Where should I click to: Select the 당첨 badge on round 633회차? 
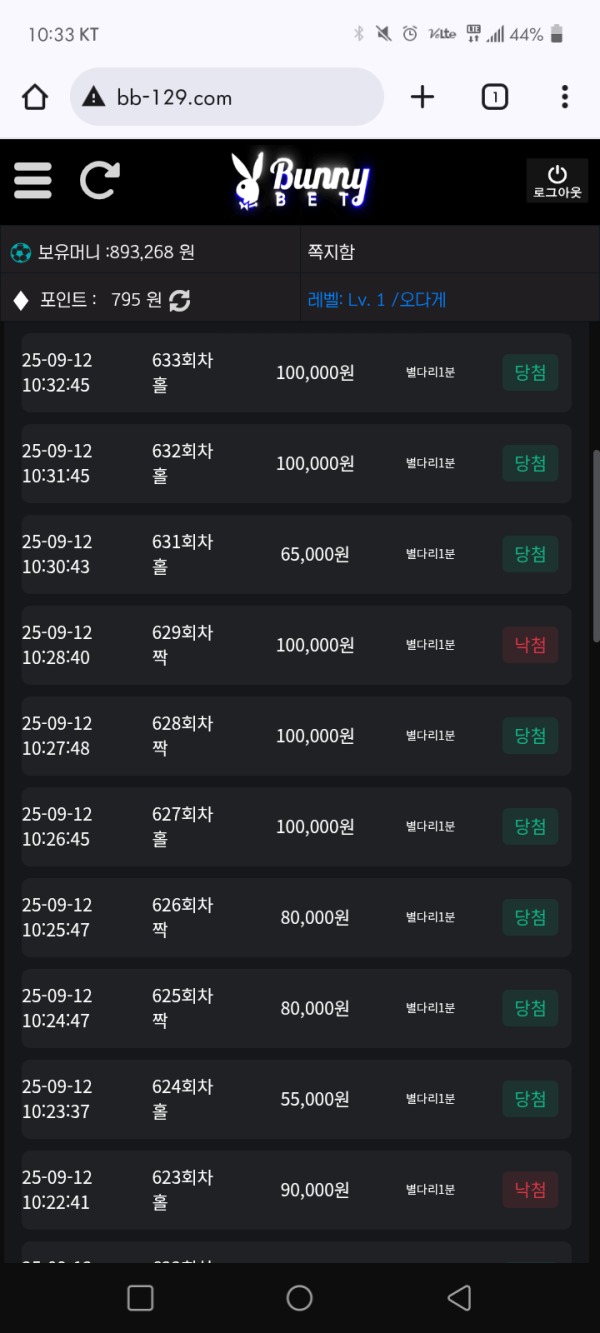coord(529,372)
